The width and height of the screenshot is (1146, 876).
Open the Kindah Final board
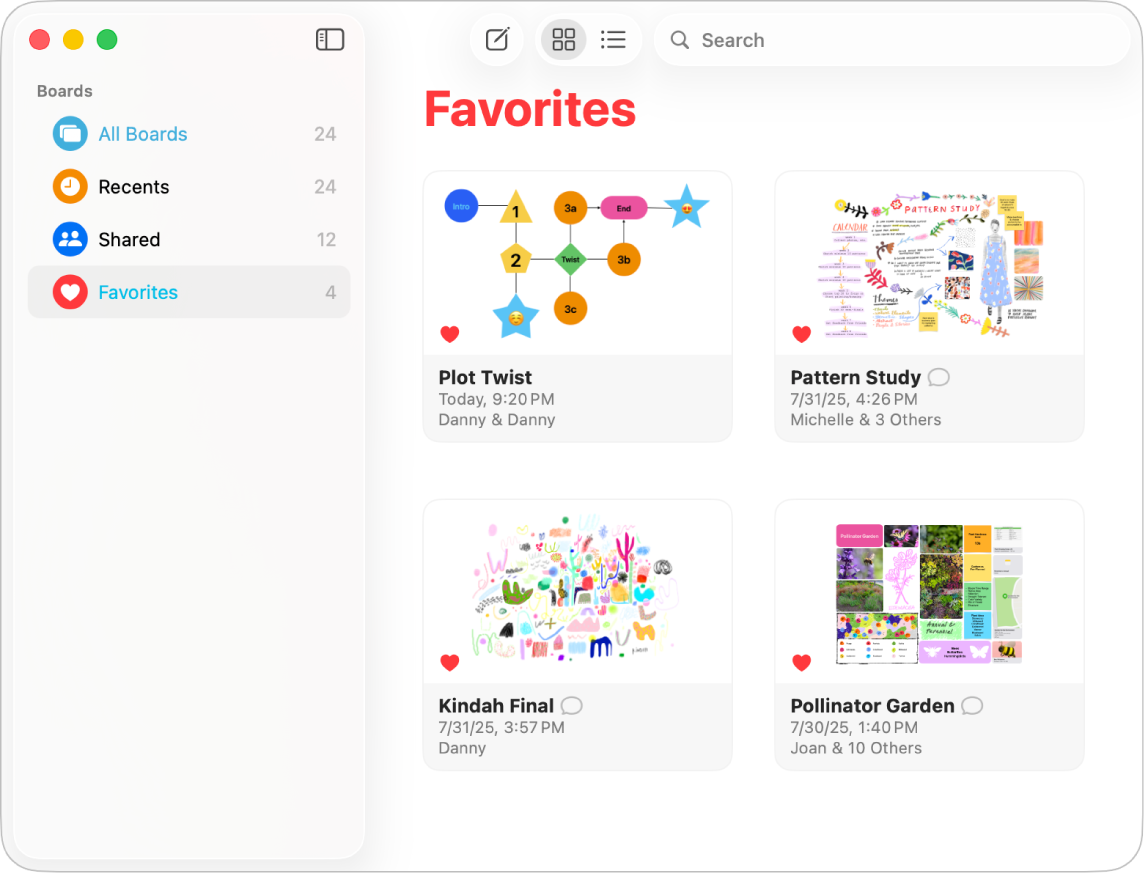(x=577, y=590)
